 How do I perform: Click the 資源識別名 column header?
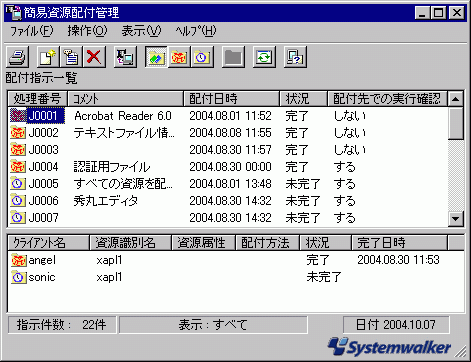click(x=130, y=243)
